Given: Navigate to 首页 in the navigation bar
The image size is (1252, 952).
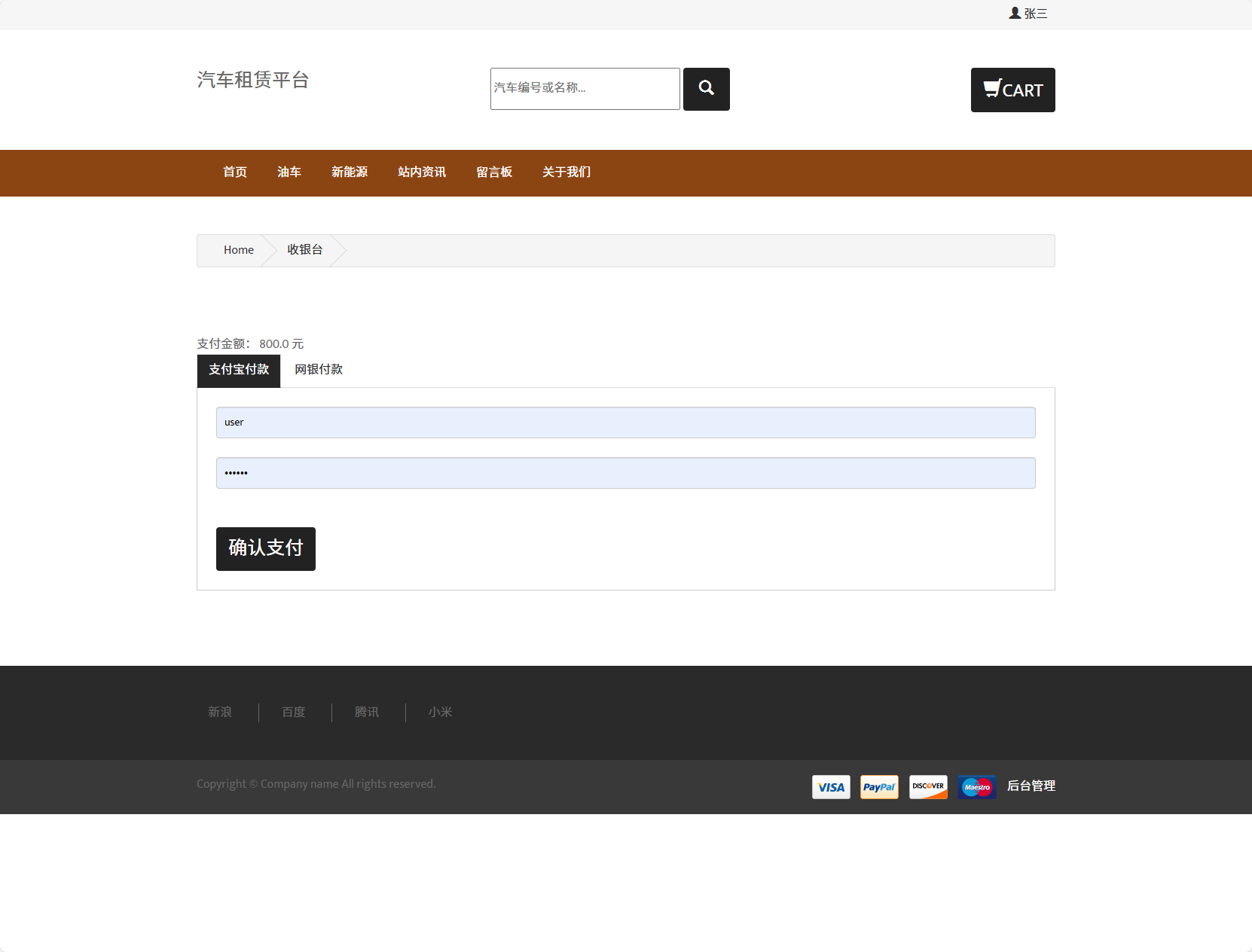Looking at the screenshot, I should pos(234,172).
